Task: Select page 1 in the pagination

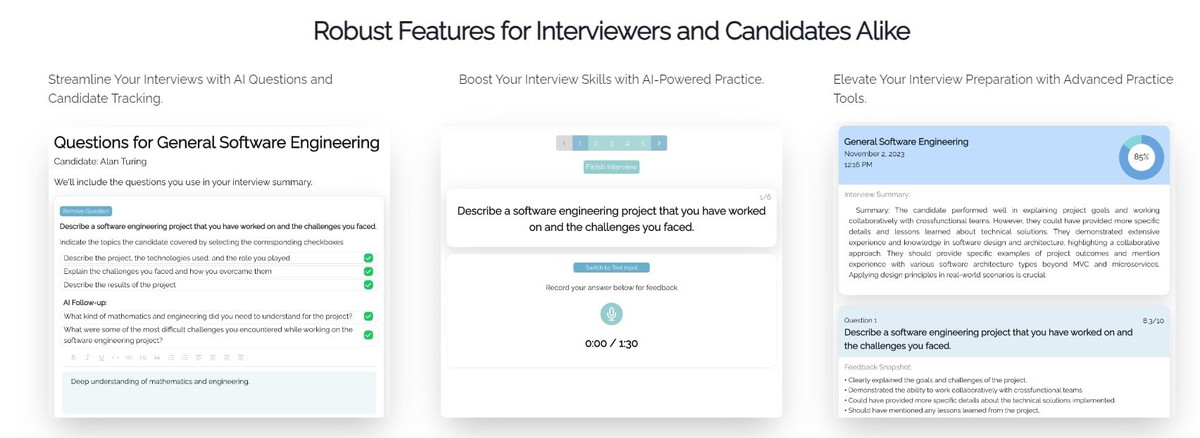Action: click(581, 143)
